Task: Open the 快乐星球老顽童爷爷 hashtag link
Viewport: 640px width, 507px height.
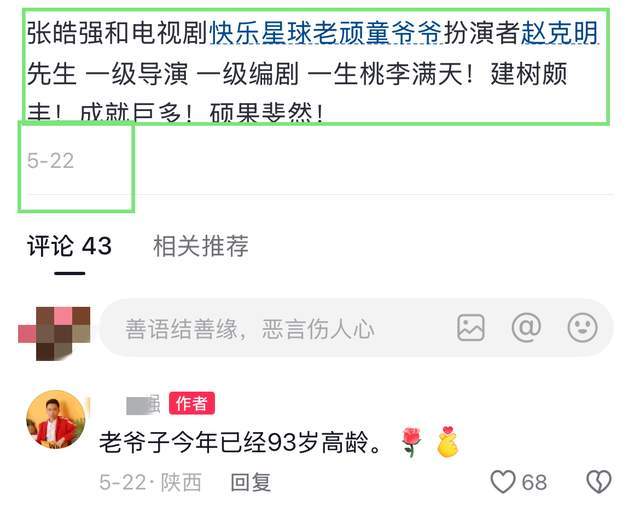Action: point(325,33)
